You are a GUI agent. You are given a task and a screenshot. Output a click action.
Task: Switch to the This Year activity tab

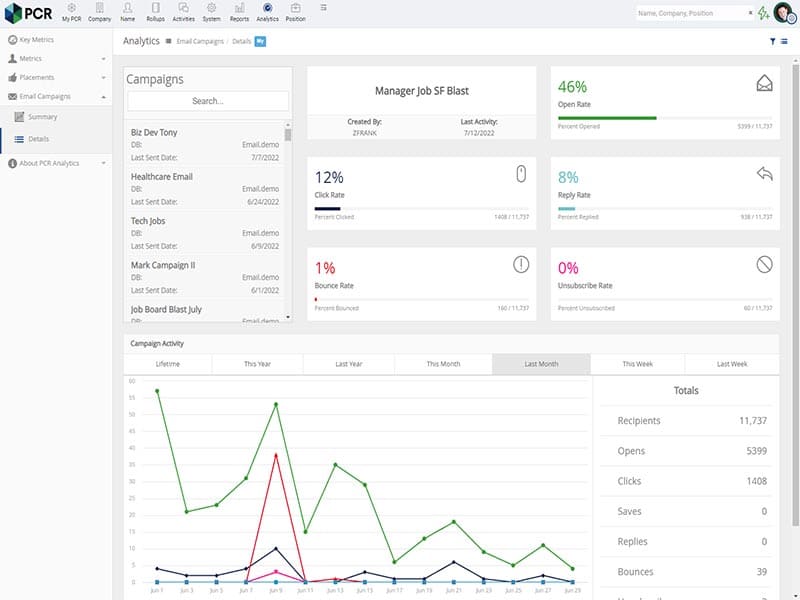pos(257,364)
